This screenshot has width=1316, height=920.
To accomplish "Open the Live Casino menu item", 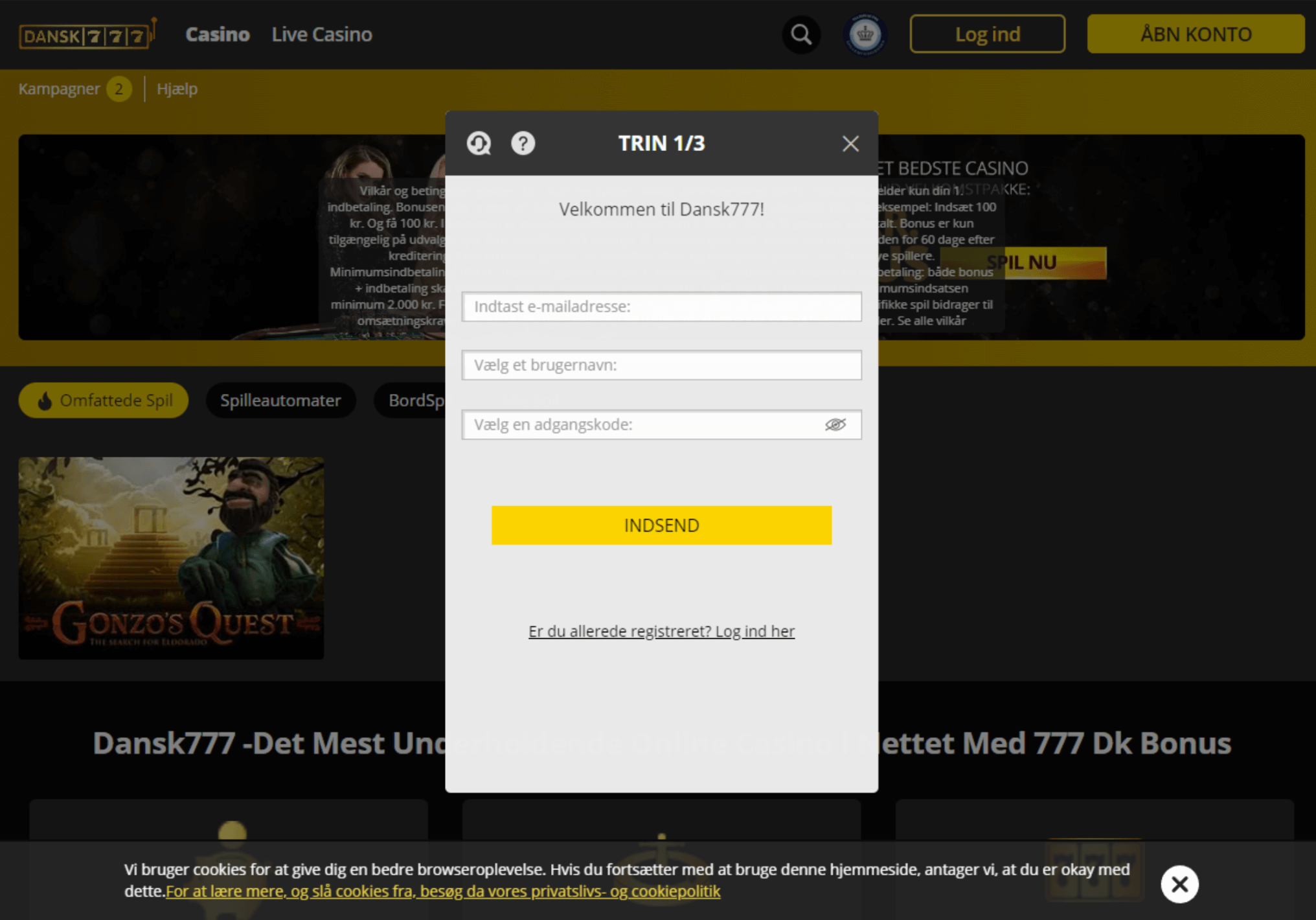I will [322, 34].
